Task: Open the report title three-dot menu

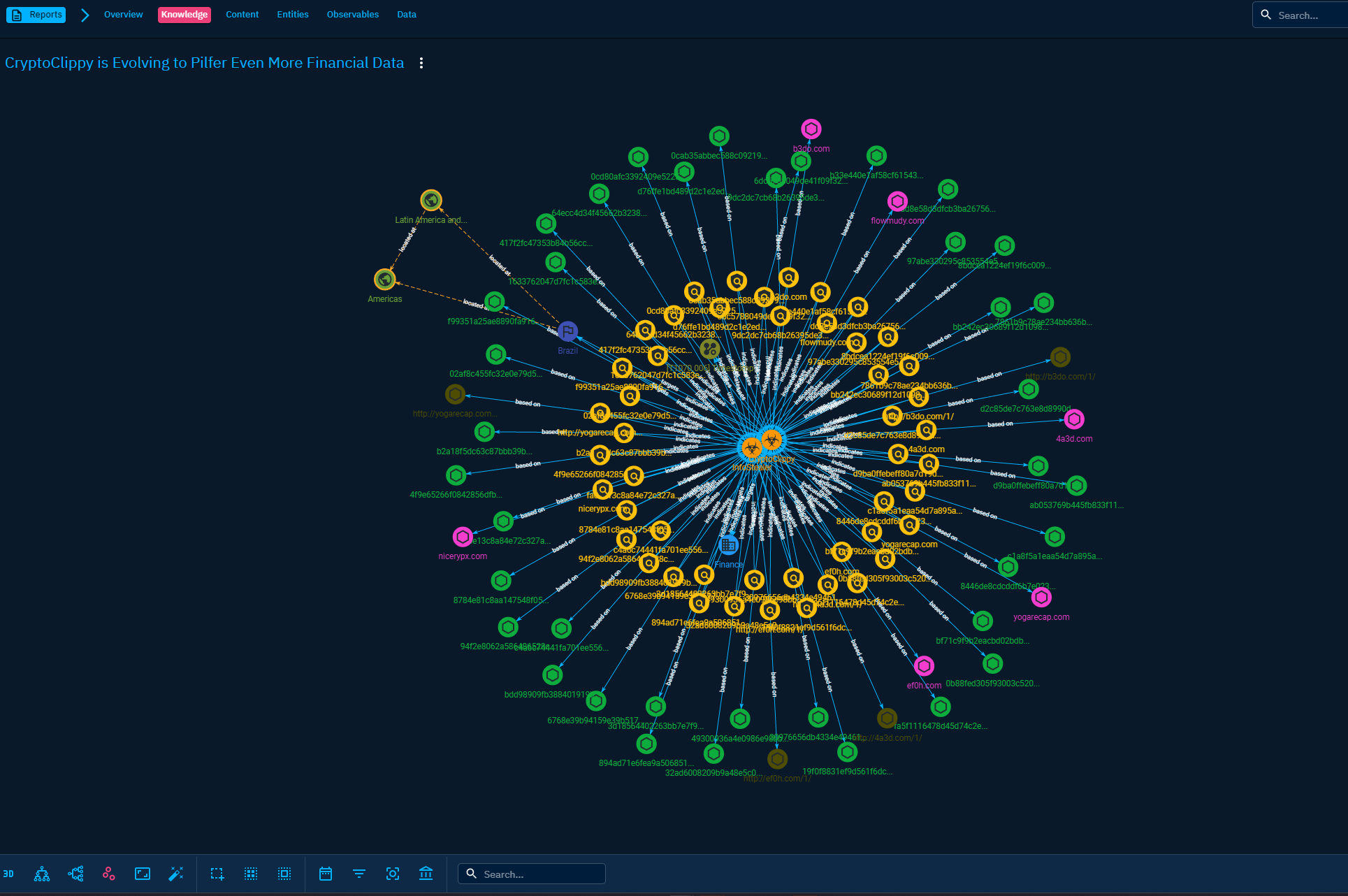Action: 421,63
